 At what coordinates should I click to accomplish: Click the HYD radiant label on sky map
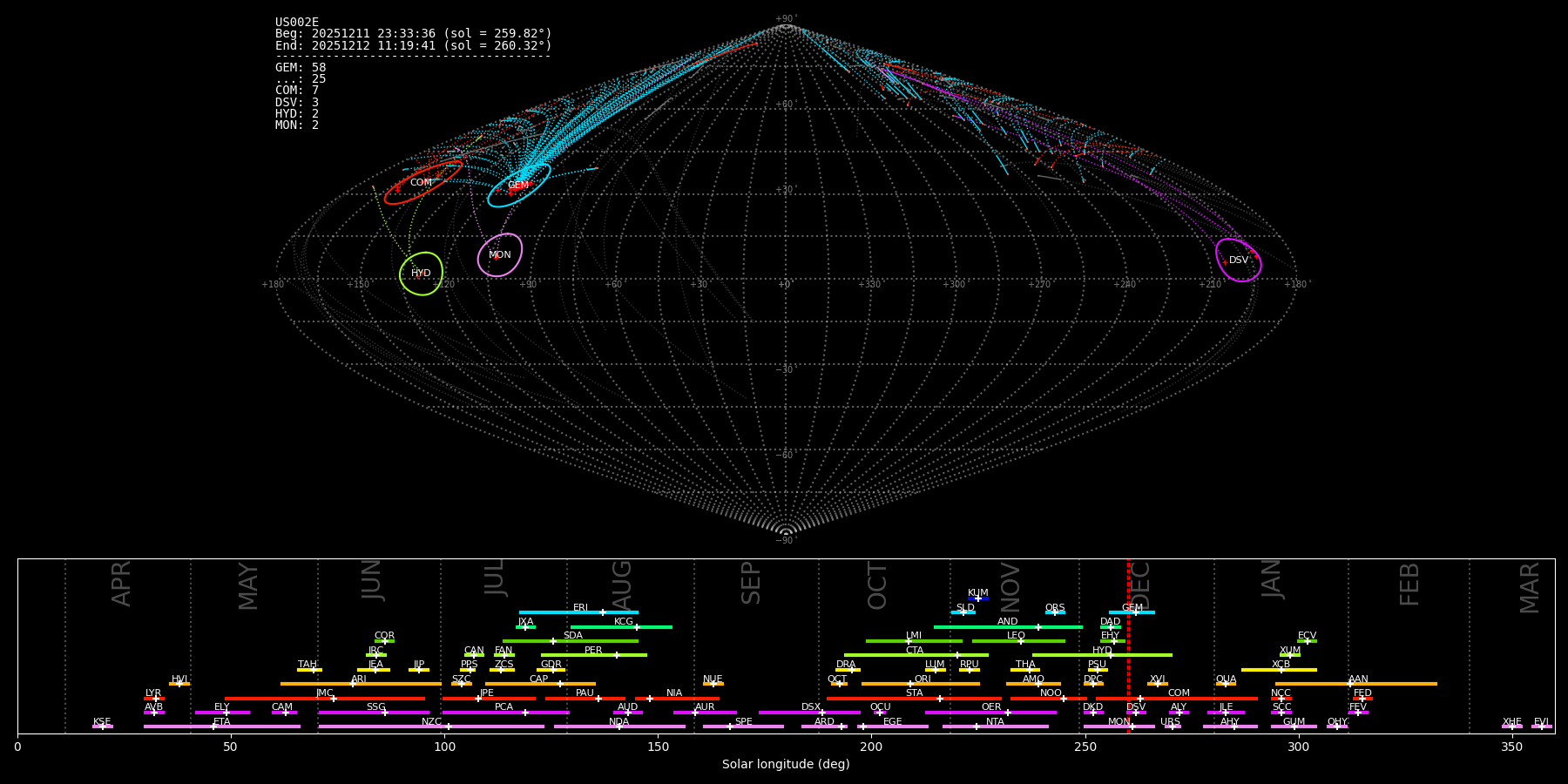point(422,274)
